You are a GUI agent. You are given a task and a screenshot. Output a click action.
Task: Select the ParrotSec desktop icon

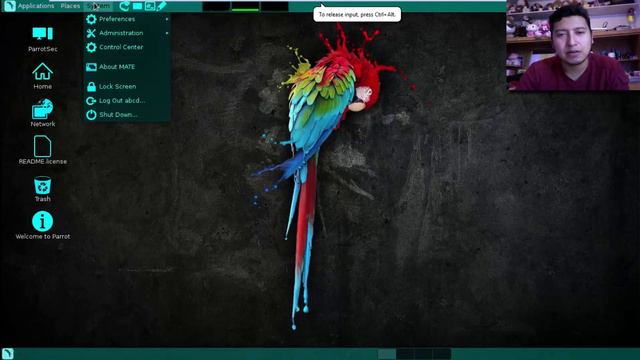click(42, 39)
